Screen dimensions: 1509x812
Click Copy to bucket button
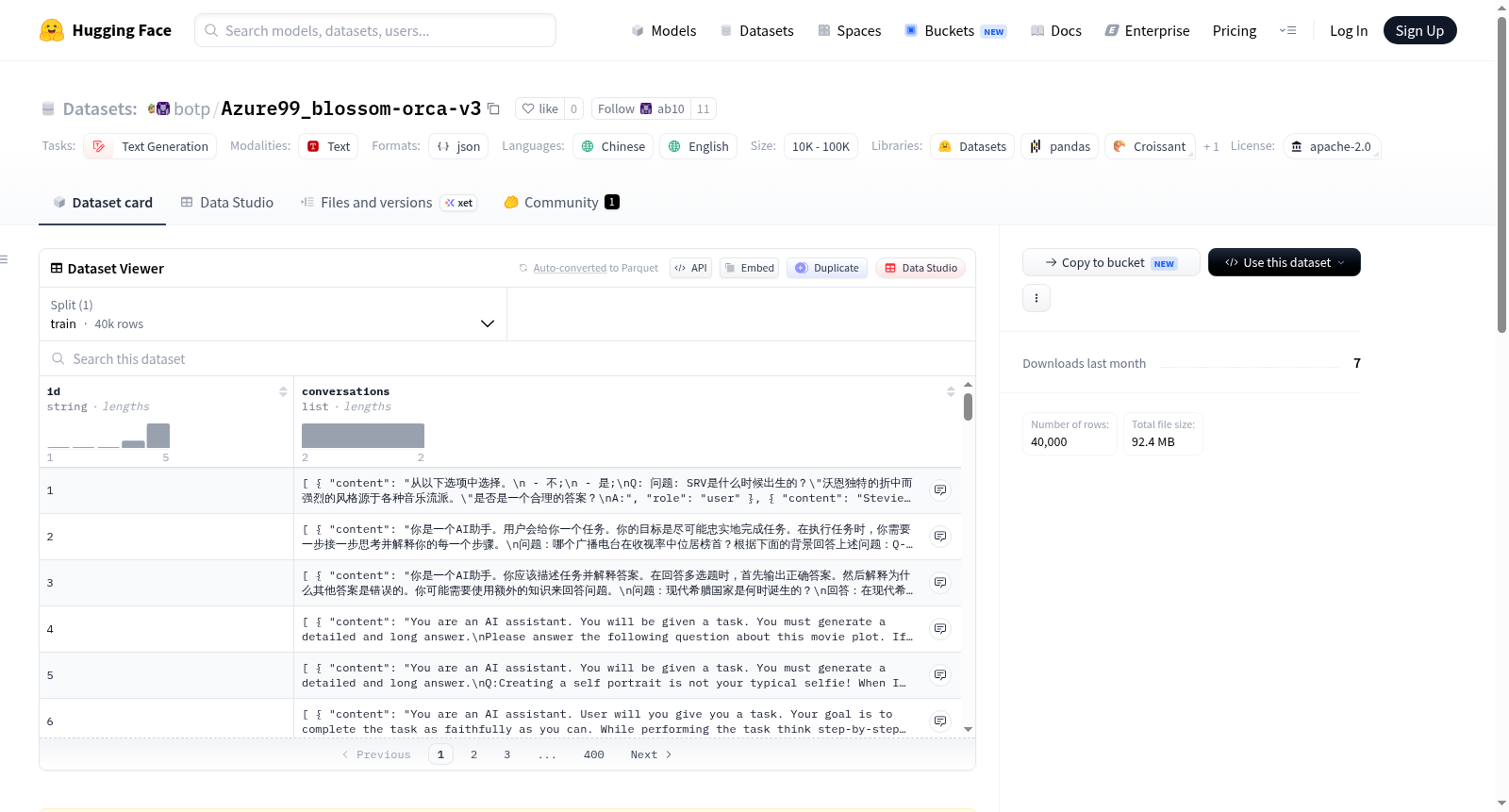pyautogui.click(x=1111, y=262)
